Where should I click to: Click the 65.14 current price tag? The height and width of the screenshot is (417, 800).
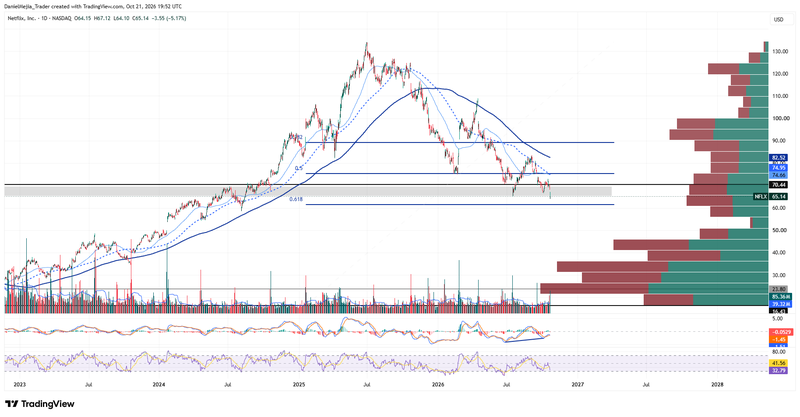click(x=779, y=197)
